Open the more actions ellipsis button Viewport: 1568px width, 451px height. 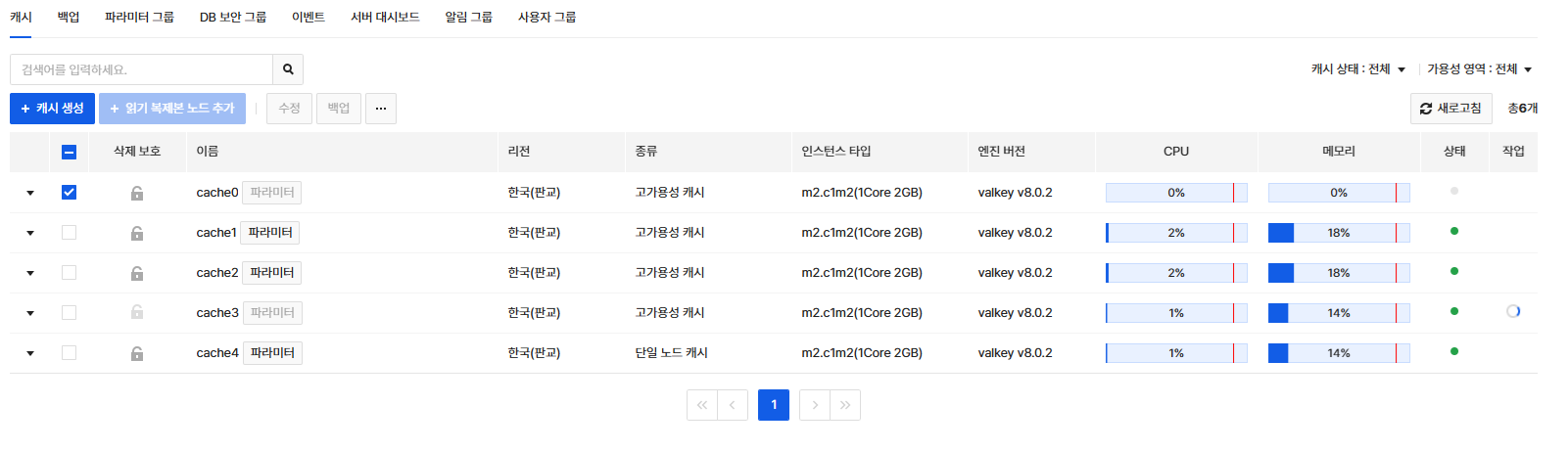(x=380, y=109)
